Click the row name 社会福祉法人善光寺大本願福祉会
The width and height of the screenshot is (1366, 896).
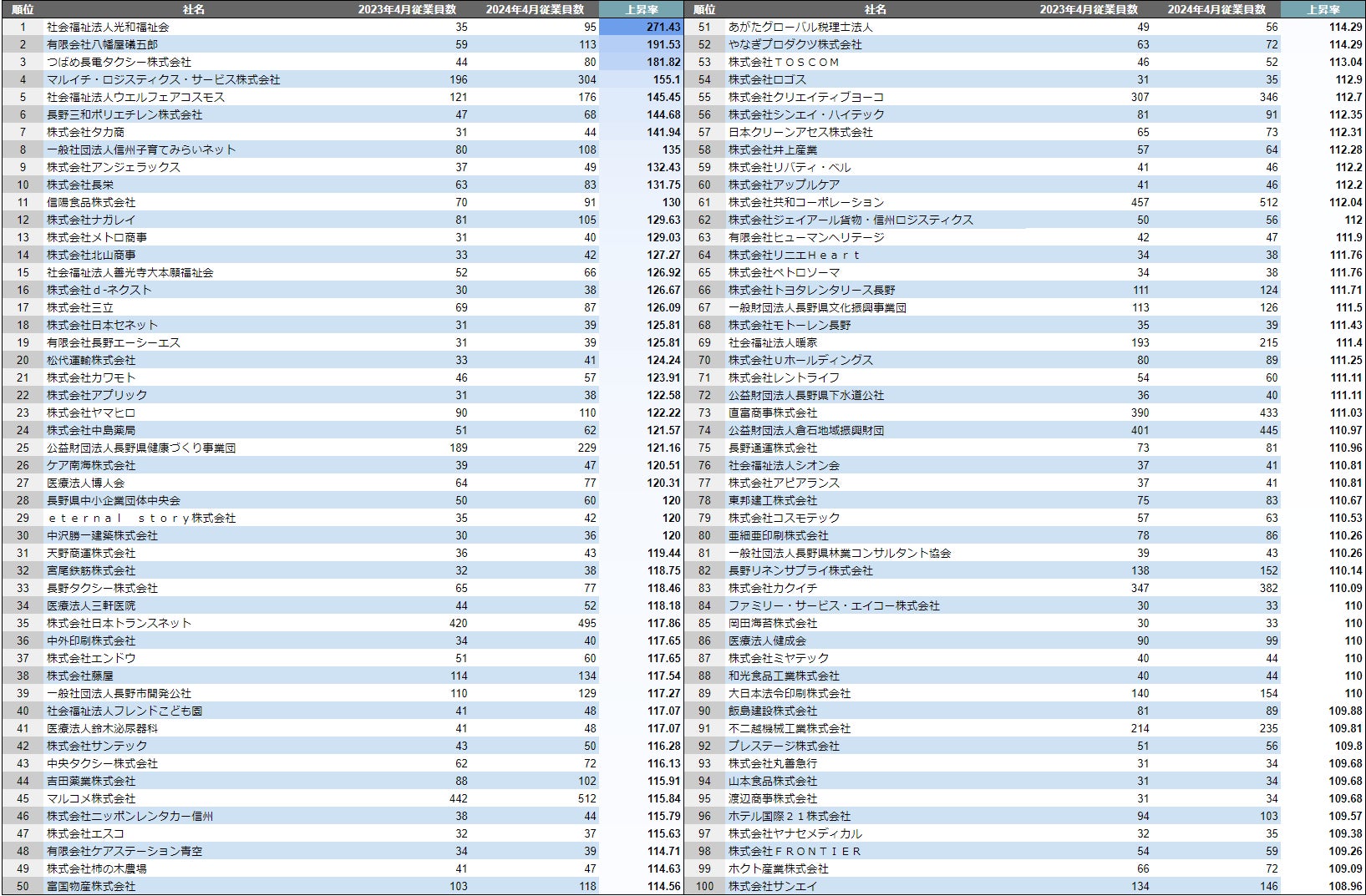coord(130,272)
